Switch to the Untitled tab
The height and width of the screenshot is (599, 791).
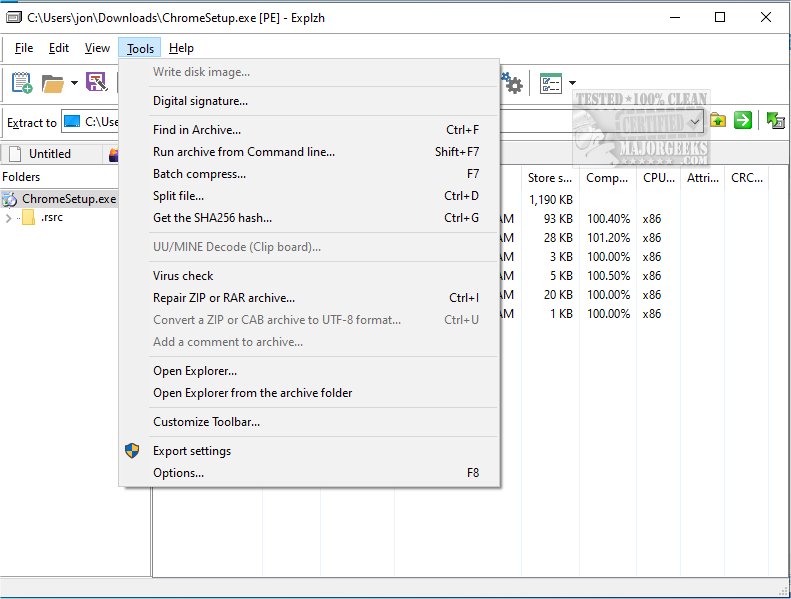pos(50,154)
